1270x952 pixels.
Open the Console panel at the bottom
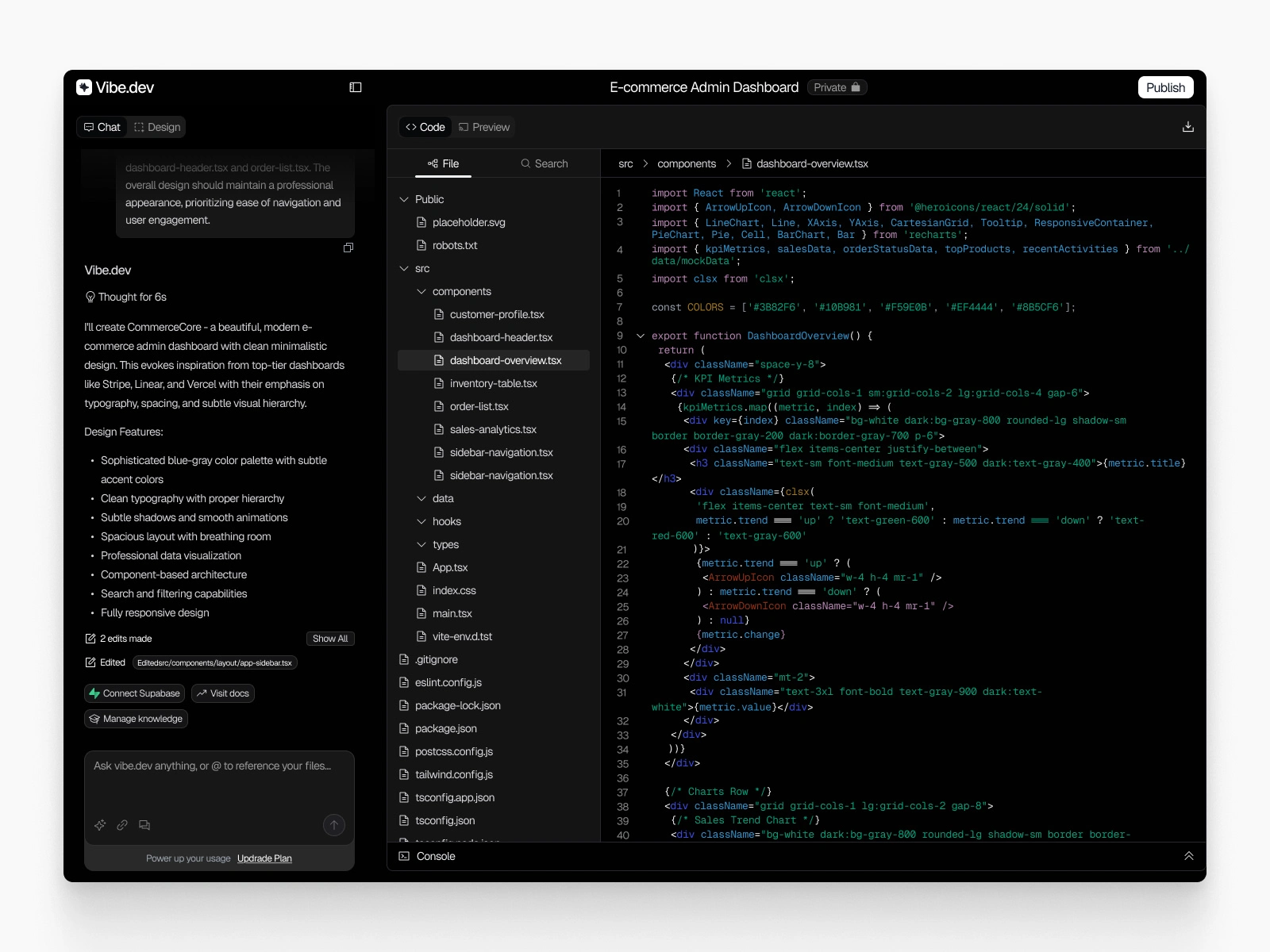coord(433,856)
